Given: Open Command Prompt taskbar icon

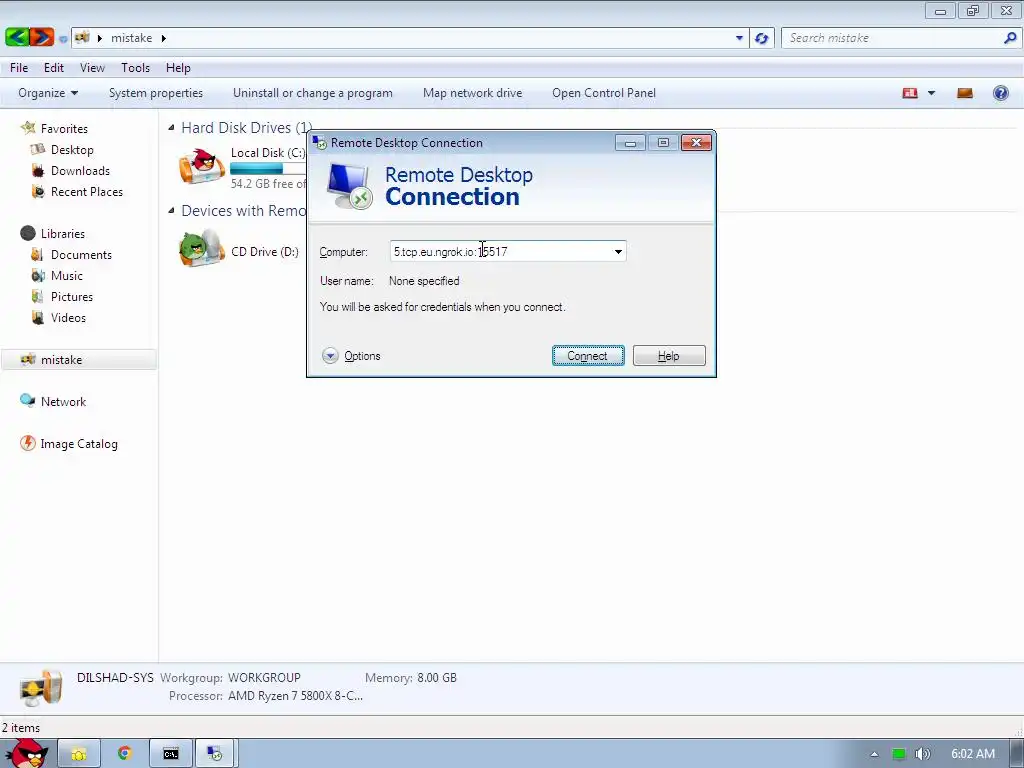Looking at the screenshot, I should [171, 754].
